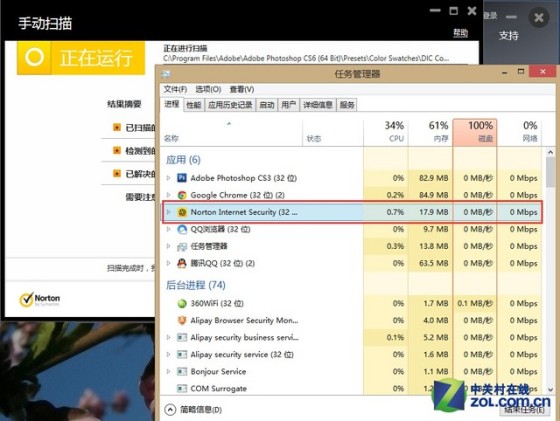Switch to the 用户 tab
The width and height of the screenshot is (560, 421).
(x=289, y=105)
